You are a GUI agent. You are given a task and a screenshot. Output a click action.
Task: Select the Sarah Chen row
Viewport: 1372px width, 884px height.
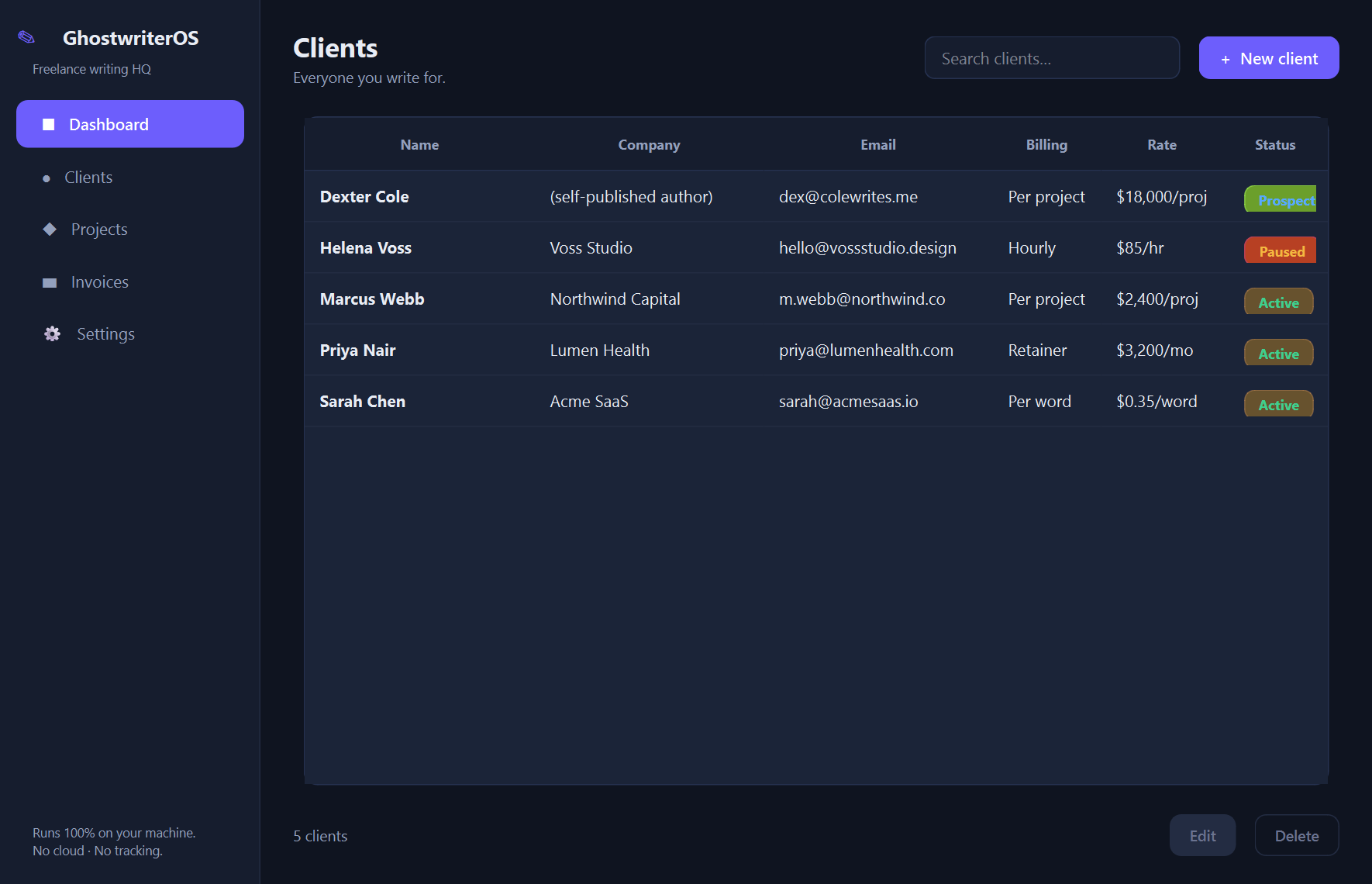[816, 401]
